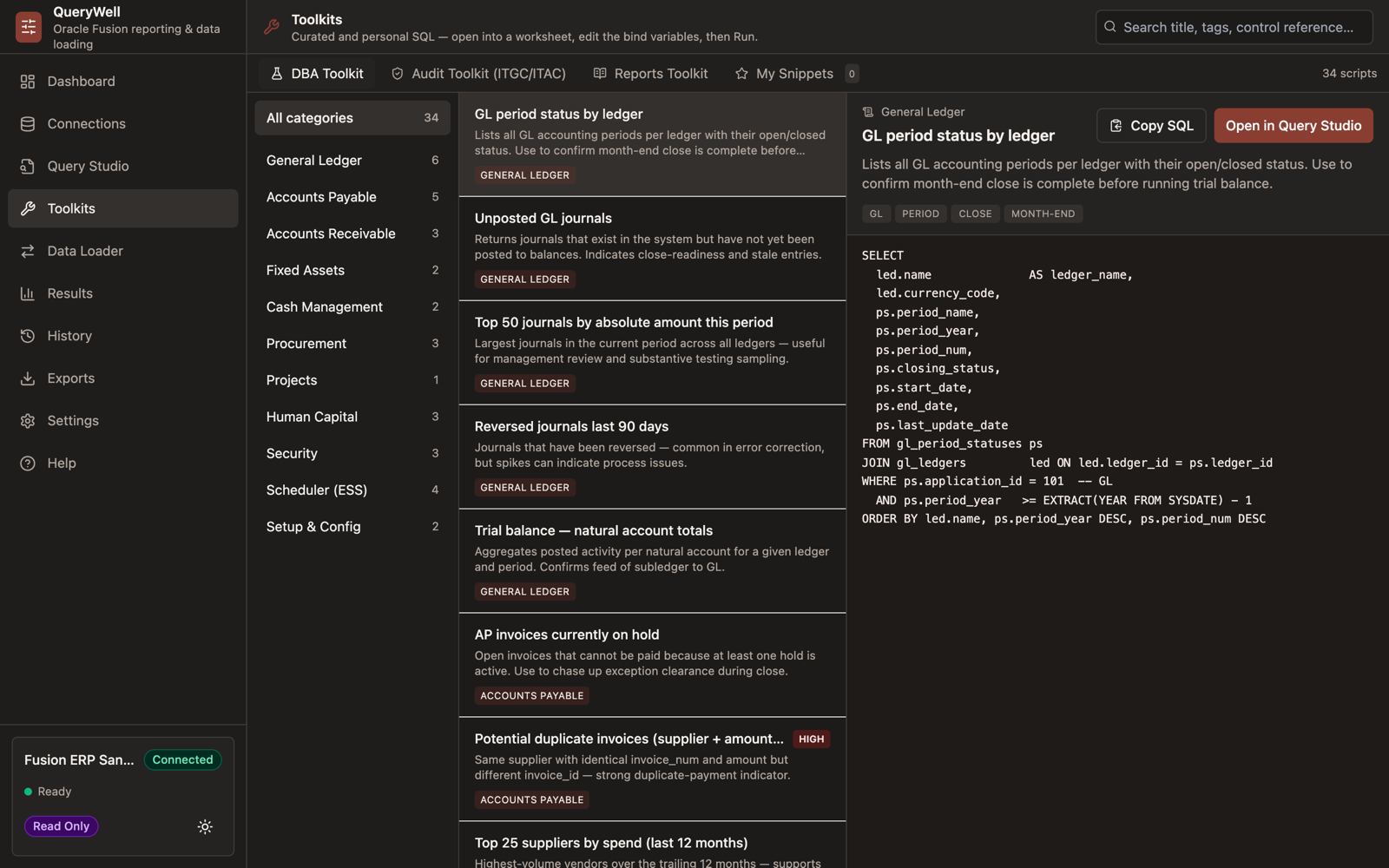The height and width of the screenshot is (868, 1389).
Task: Click the Connected status badge
Action: point(182,759)
